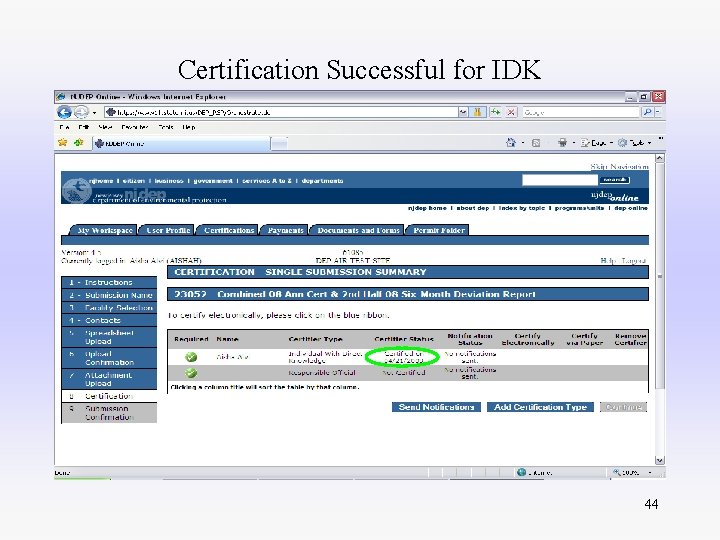Click the browser search box
The image size is (720, 540).
click(x=581, y=112)
